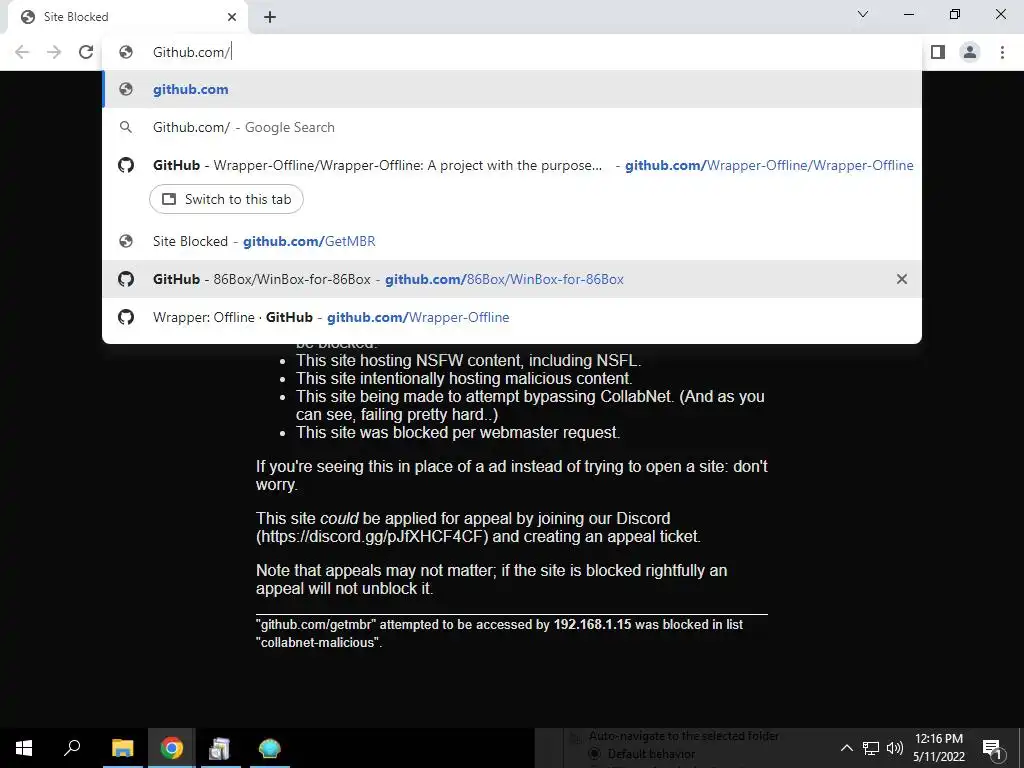Screen dimensions: 1024x768
Task: Open the Windows Start menu
Action: pyautogui.click(x=24, y=748)
